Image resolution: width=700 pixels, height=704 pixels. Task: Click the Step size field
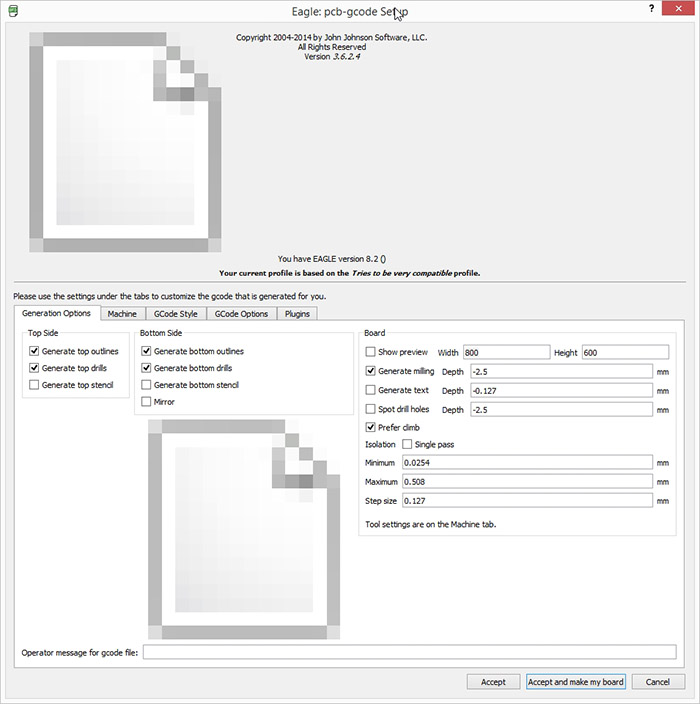point(527,501)
